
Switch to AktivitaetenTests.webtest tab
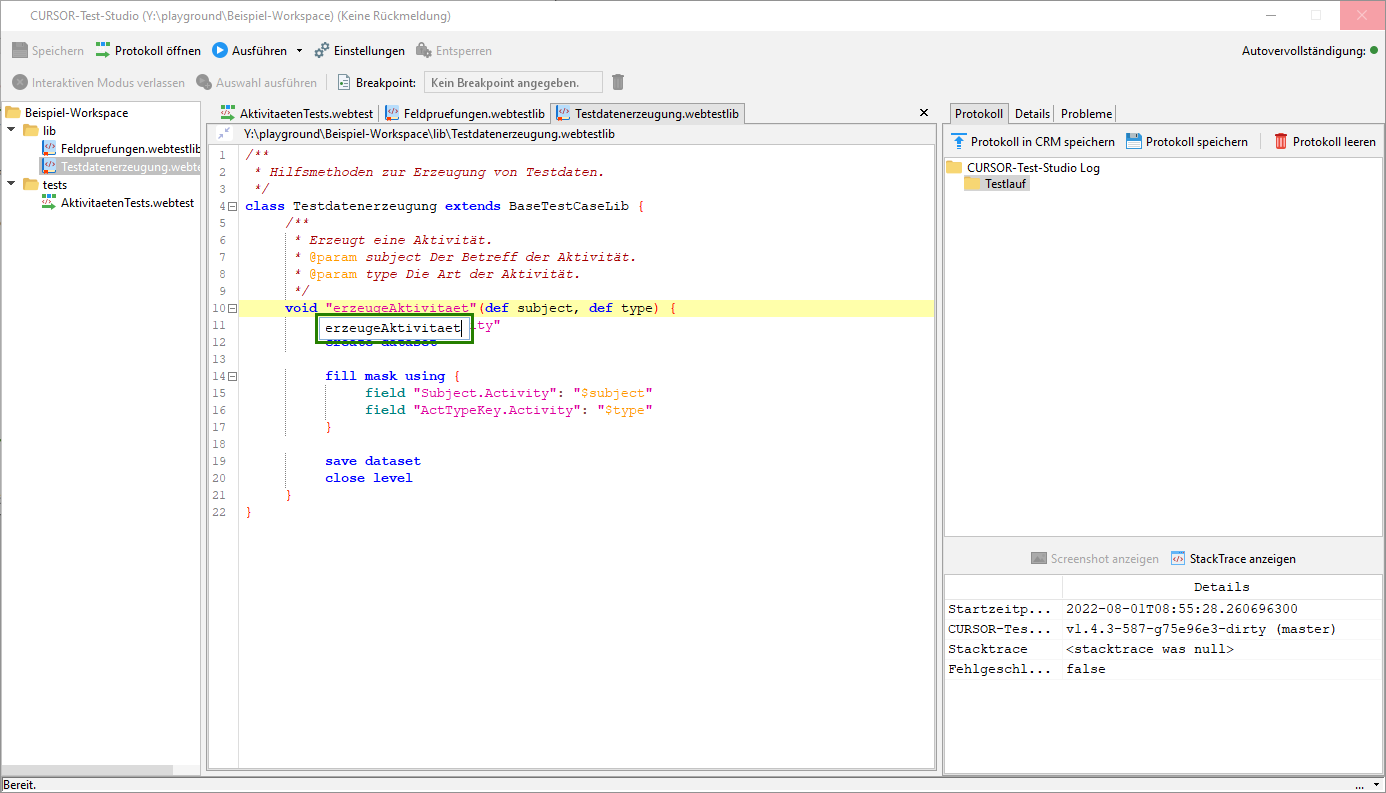(296, 114)
